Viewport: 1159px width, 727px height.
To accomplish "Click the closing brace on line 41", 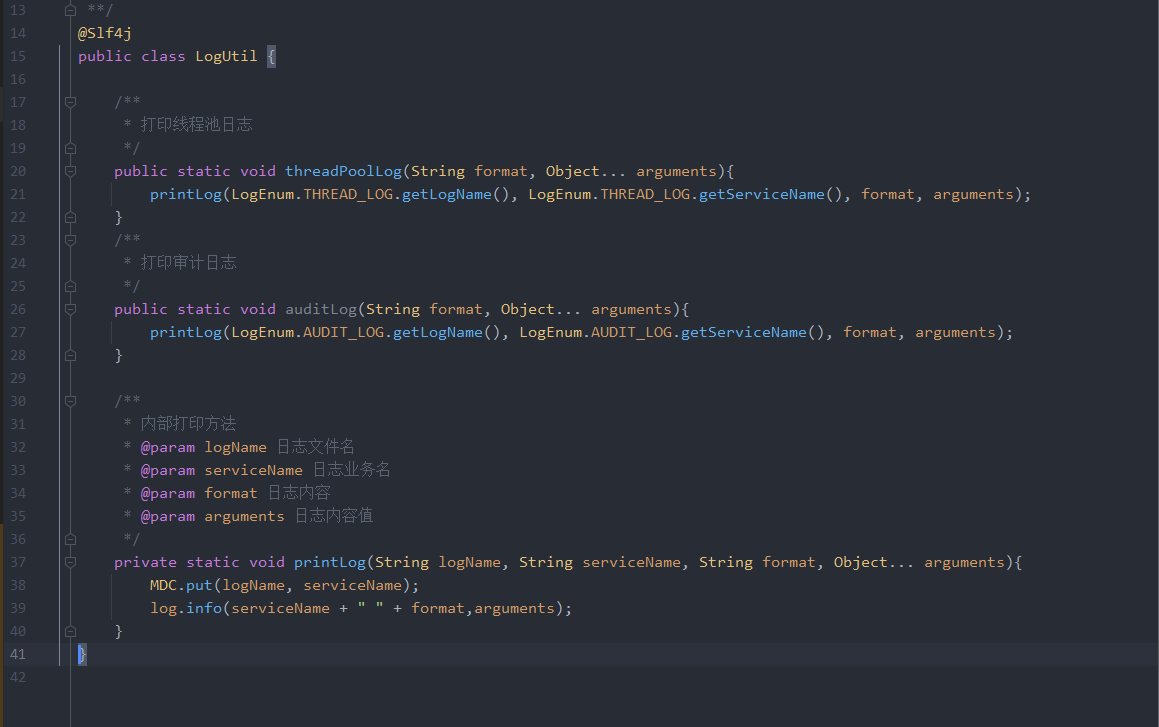I will point(81,653).
